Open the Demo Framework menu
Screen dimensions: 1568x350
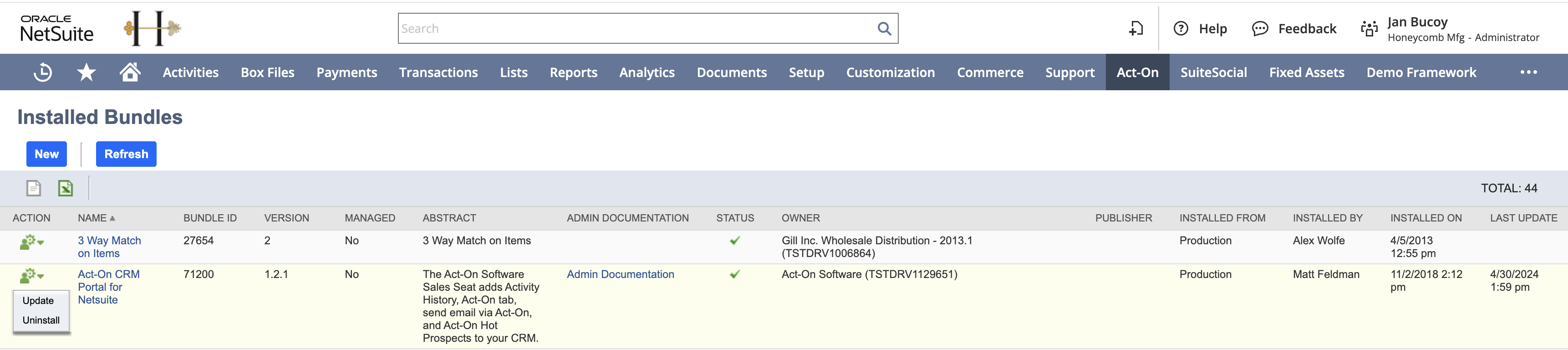pyautogui.click(x=1421, y=72)
